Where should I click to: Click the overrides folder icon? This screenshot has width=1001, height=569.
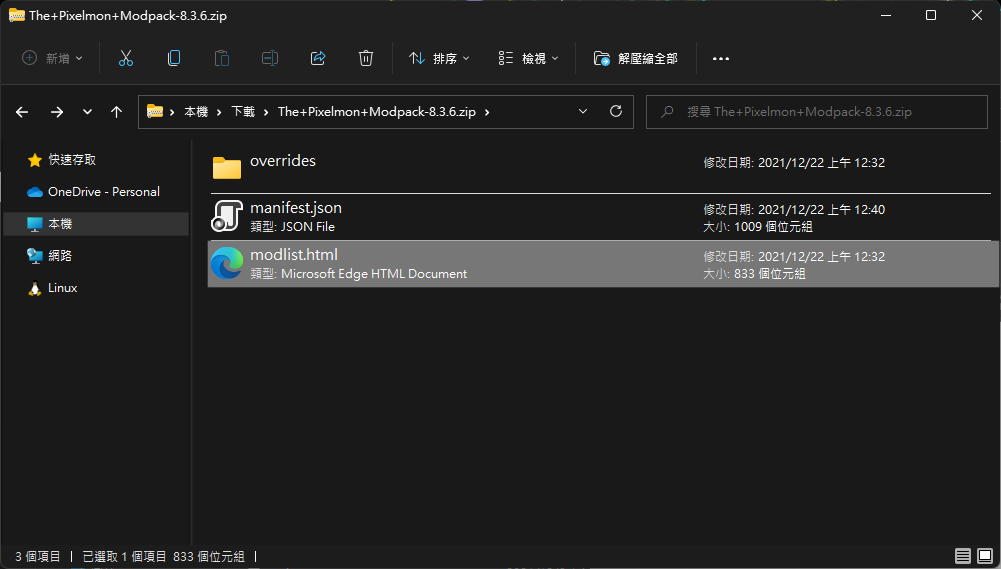(x=227, y=168)
